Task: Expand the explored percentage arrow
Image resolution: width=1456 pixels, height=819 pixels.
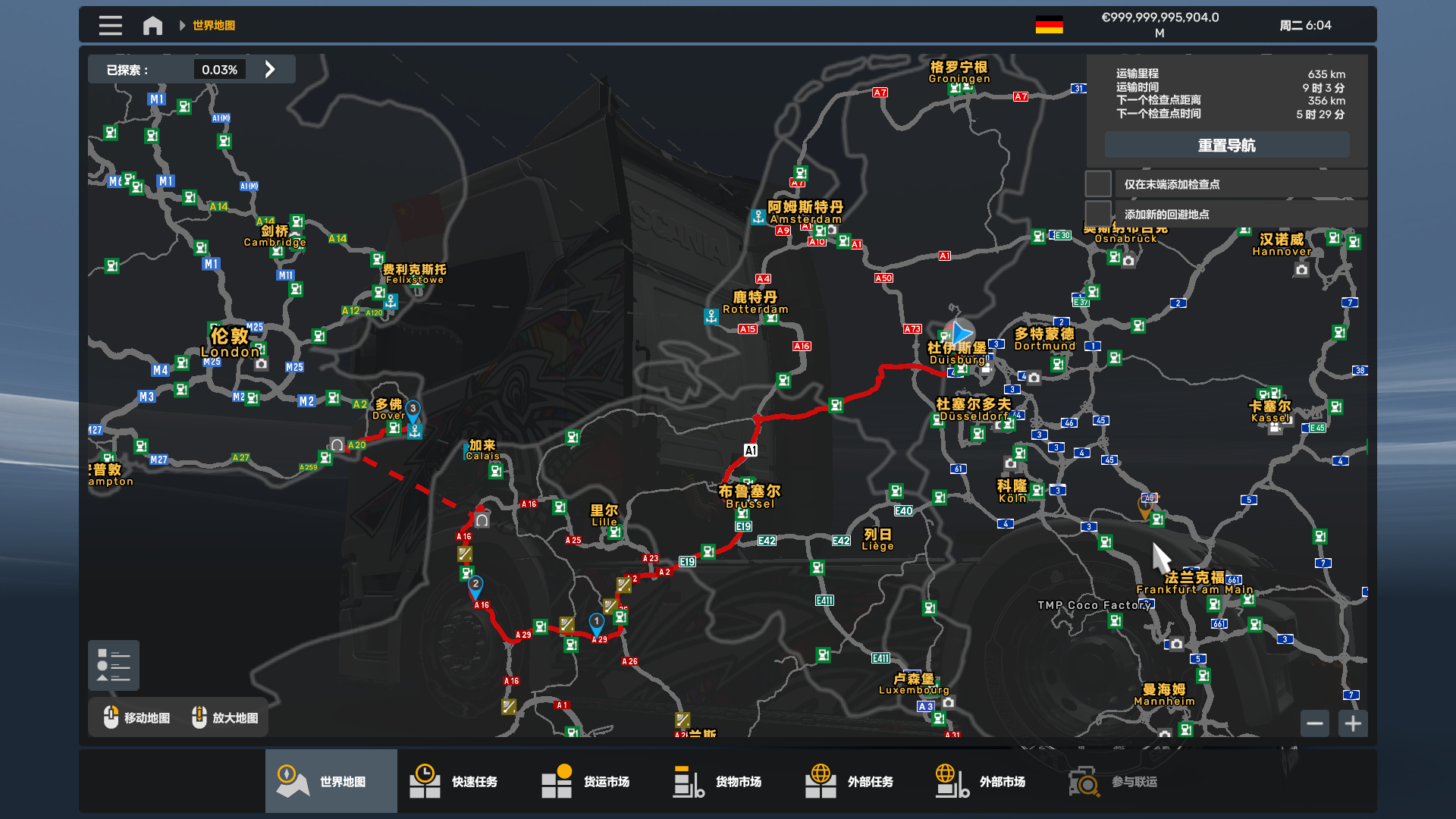Action: pyautogui.click(x=270, y=69)
